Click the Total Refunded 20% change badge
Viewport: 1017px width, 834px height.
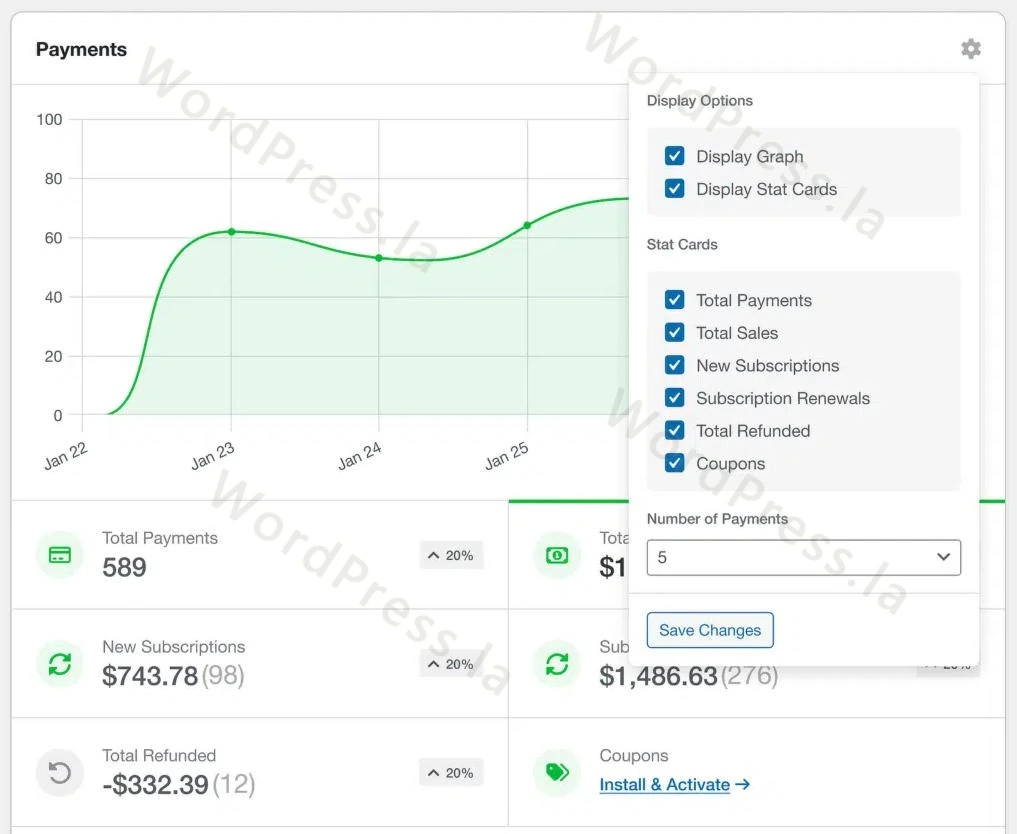451,773
